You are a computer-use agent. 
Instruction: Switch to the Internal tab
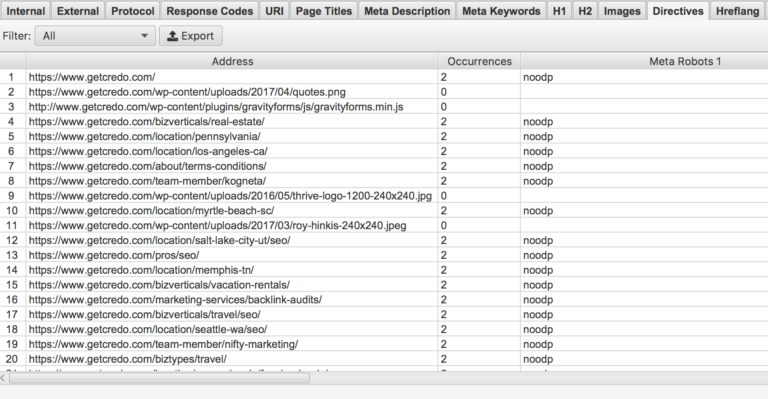tap(25, 11)
